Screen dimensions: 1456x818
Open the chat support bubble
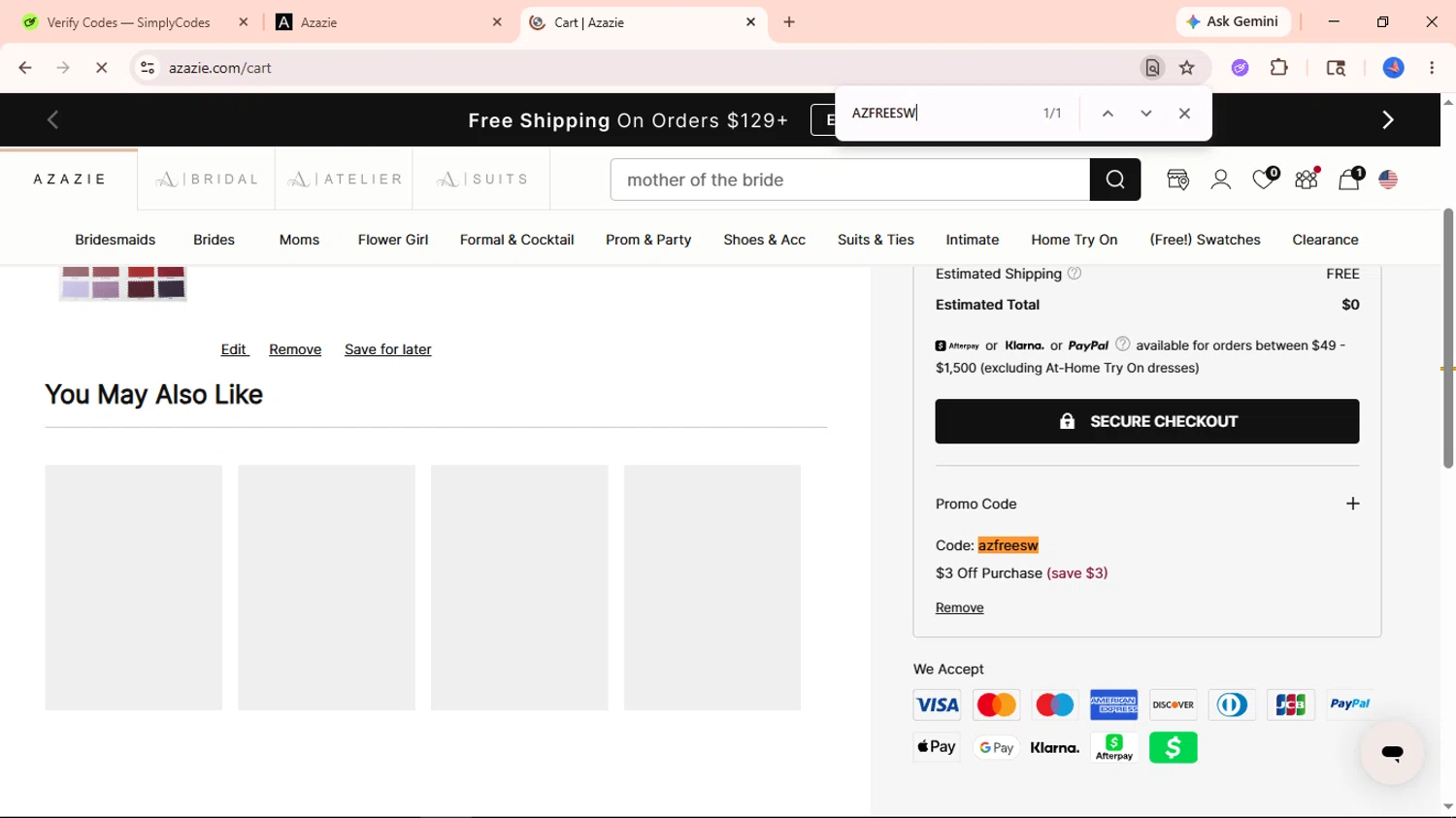(1392, 752)
